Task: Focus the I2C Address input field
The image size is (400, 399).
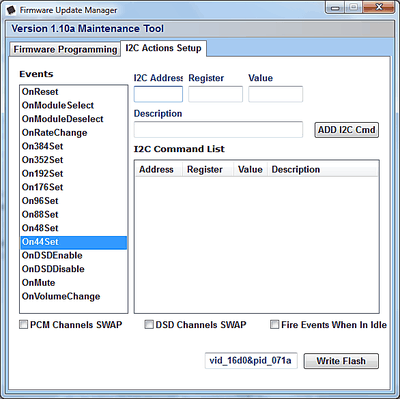Action: [158, 94]
